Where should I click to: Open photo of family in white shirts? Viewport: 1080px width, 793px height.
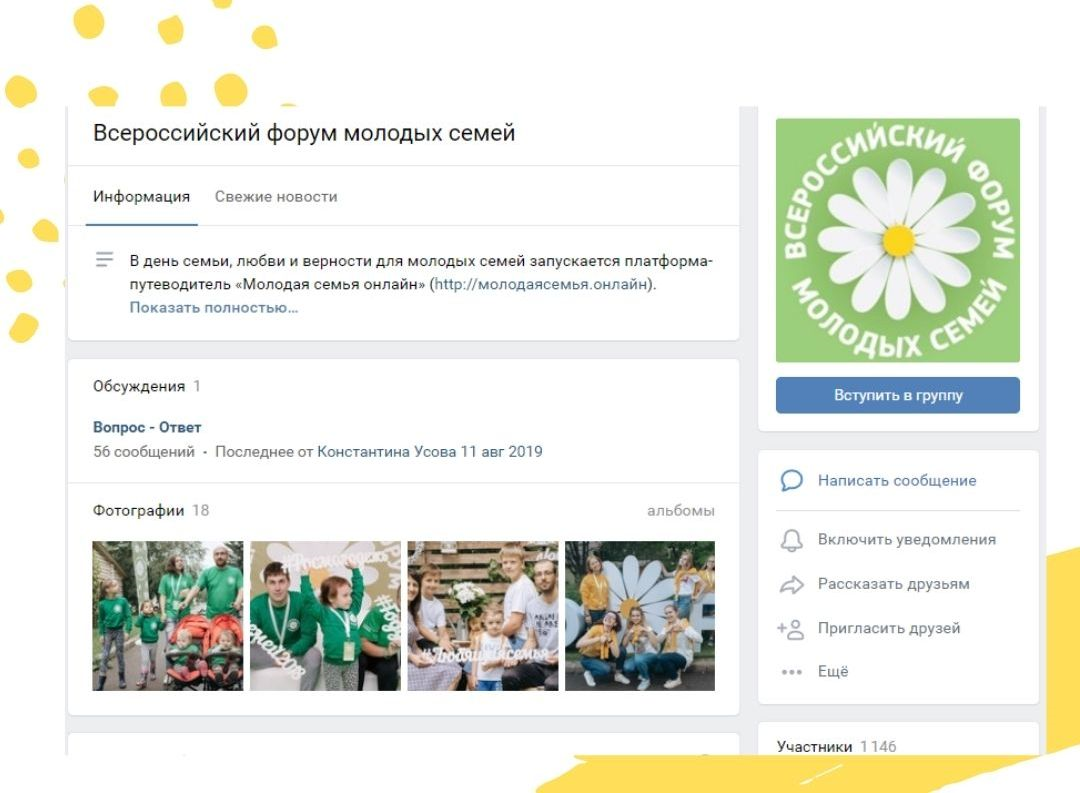point(483,616)
